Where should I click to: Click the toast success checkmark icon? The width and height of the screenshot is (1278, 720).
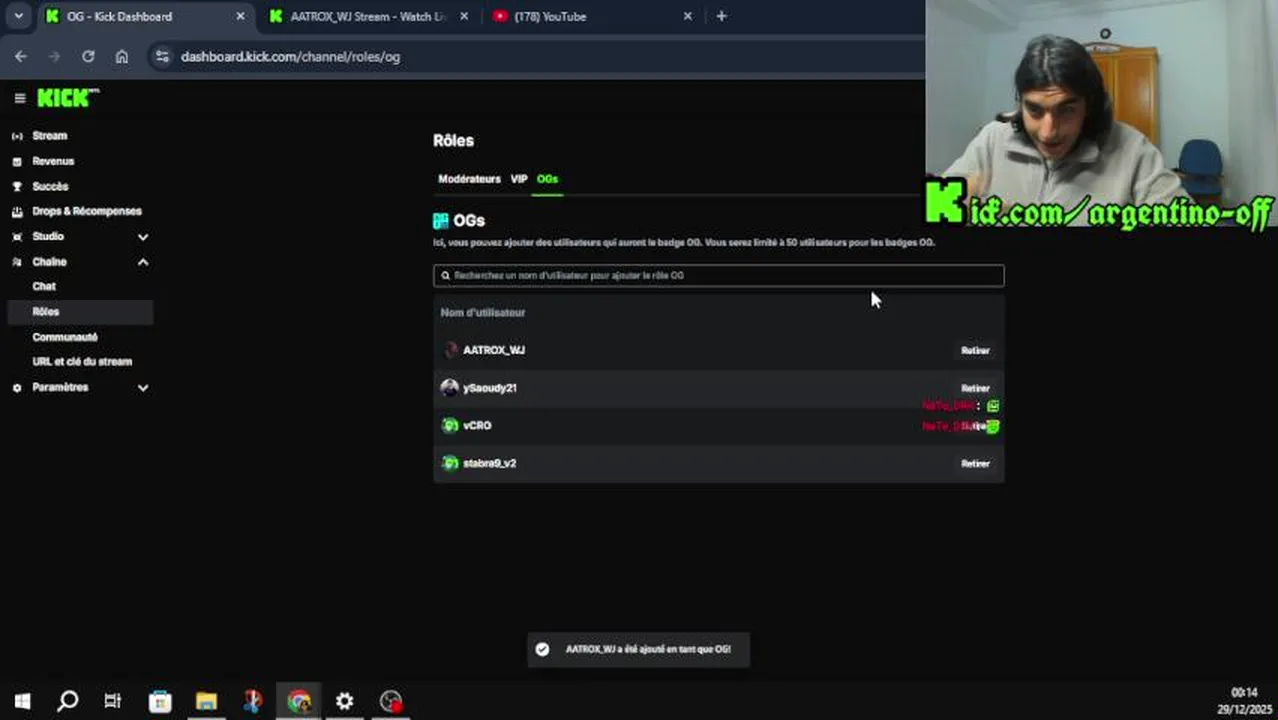[x=542, y=650]
